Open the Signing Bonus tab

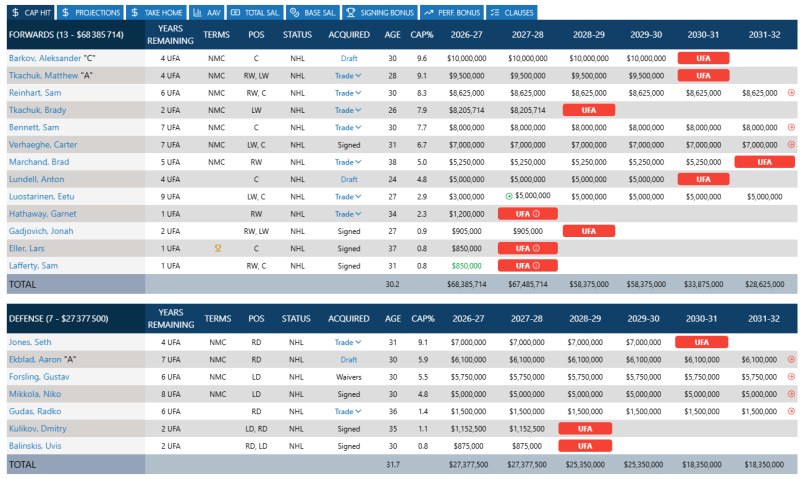click(380, 12)
